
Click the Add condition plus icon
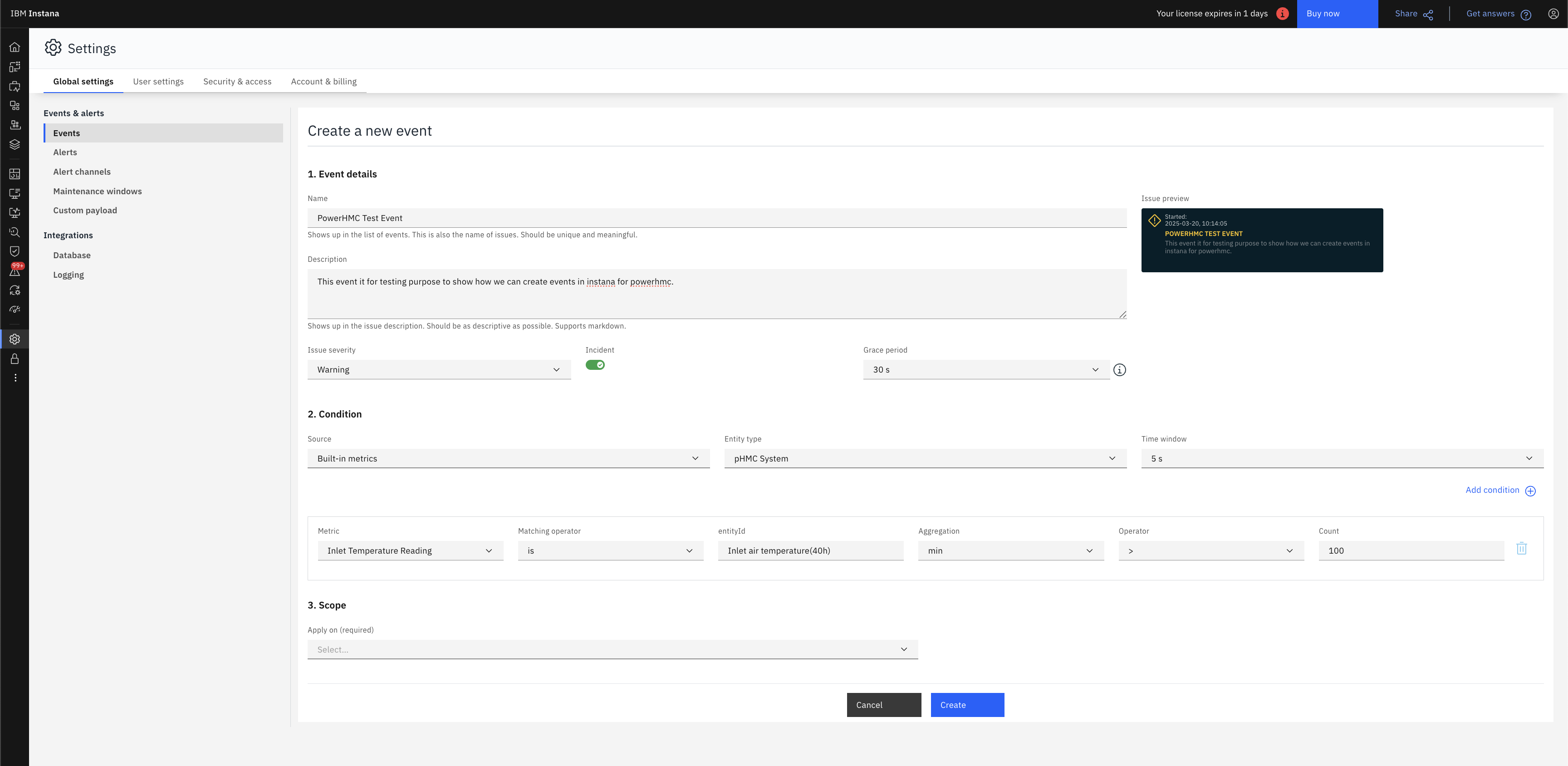pos(1530,491)
